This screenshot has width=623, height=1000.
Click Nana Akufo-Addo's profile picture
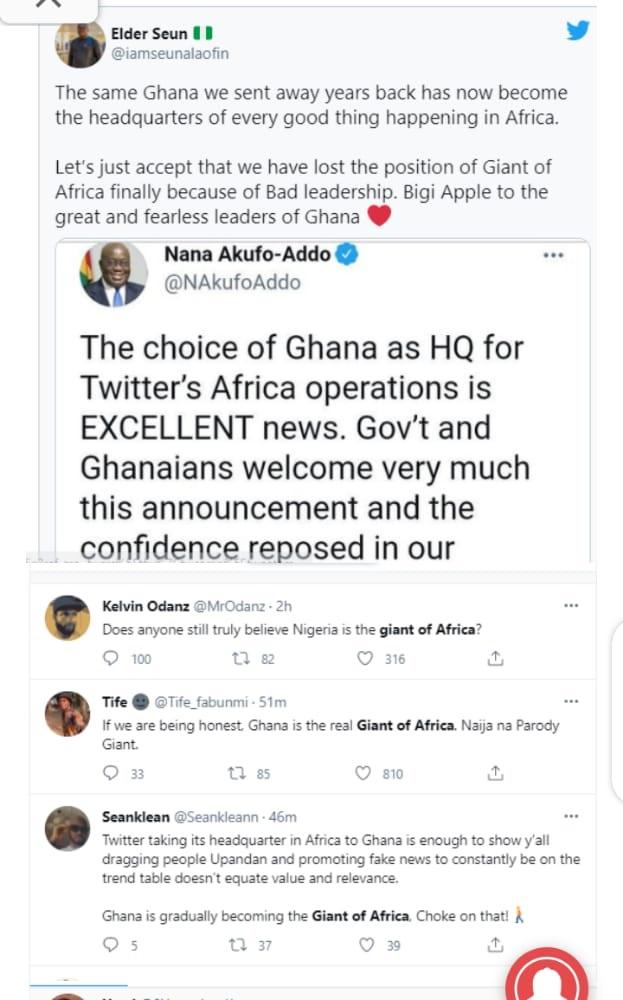(113, 273)
